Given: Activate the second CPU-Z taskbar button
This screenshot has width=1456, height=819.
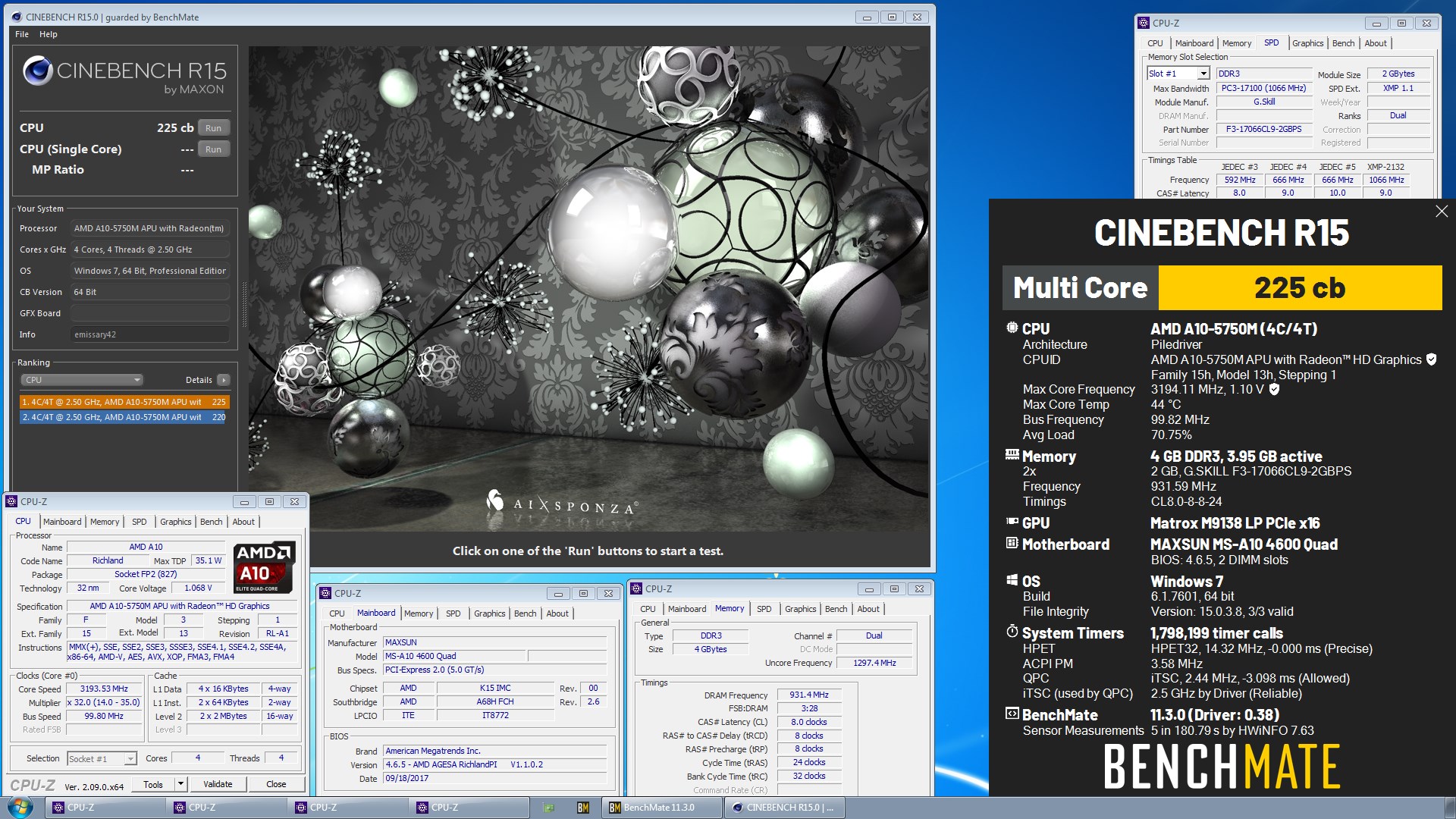Looking at the screenshot, I should pos(227,808).
